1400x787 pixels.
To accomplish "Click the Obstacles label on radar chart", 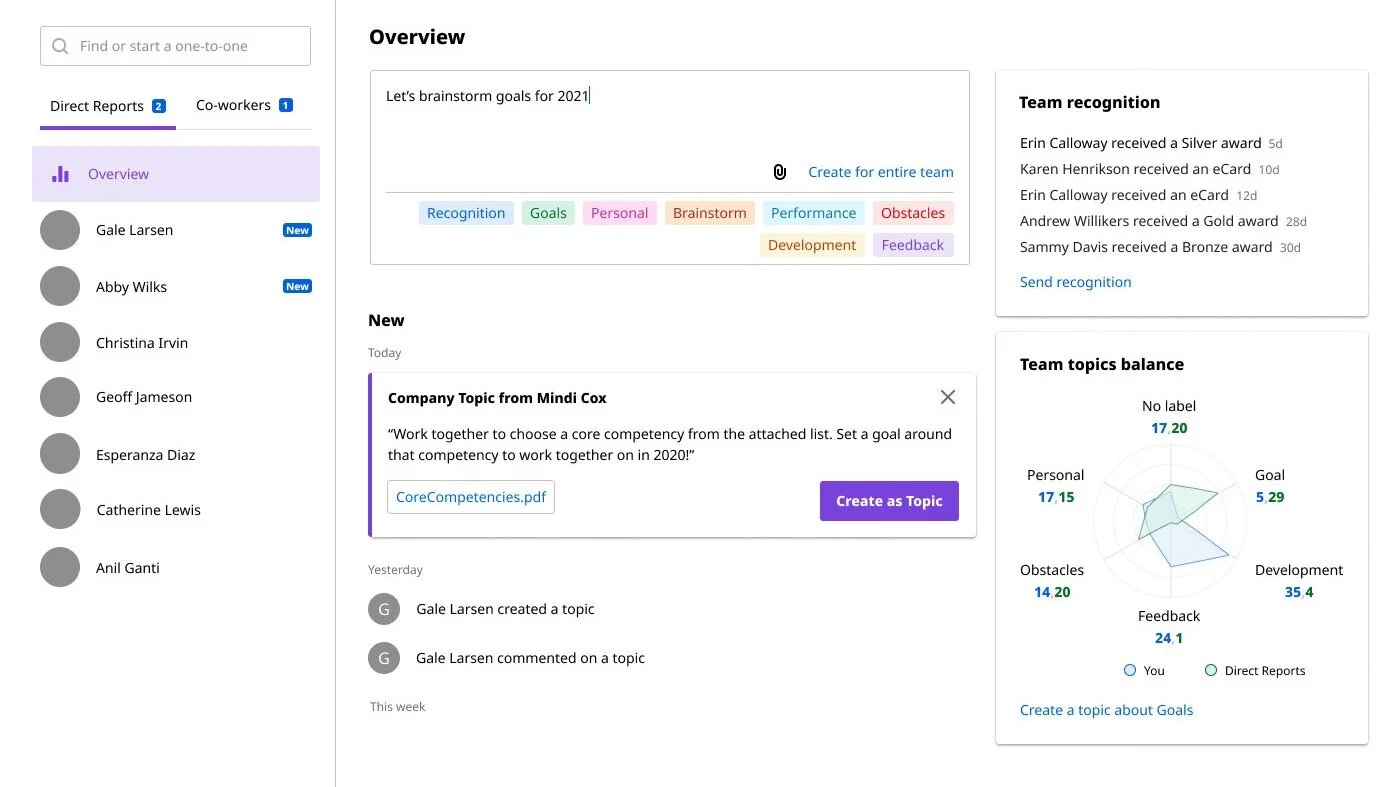I will pyautogui.click(x=1052, y=570).
